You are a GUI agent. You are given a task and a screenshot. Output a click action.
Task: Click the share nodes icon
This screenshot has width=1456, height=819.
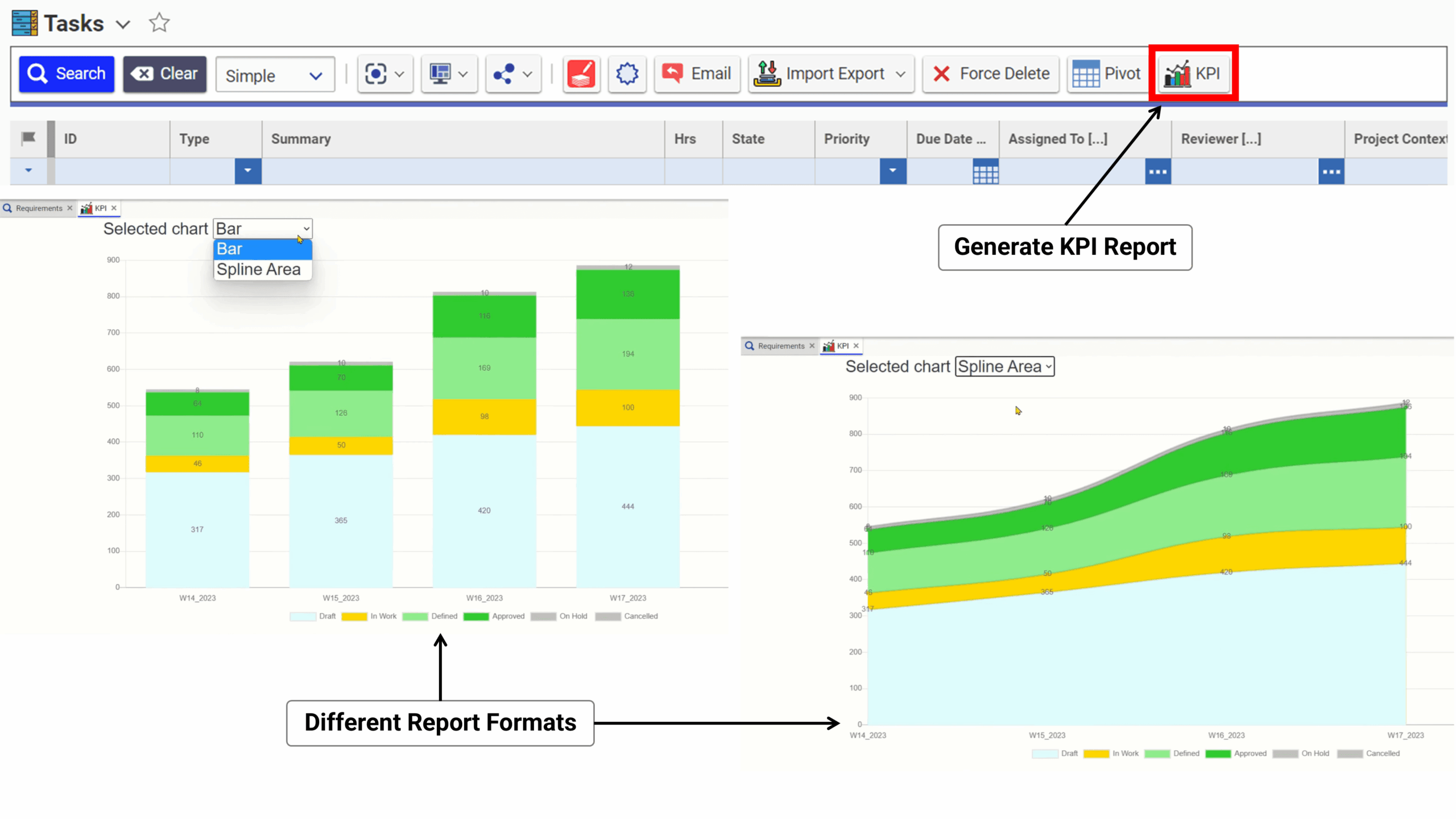[504, 74]
